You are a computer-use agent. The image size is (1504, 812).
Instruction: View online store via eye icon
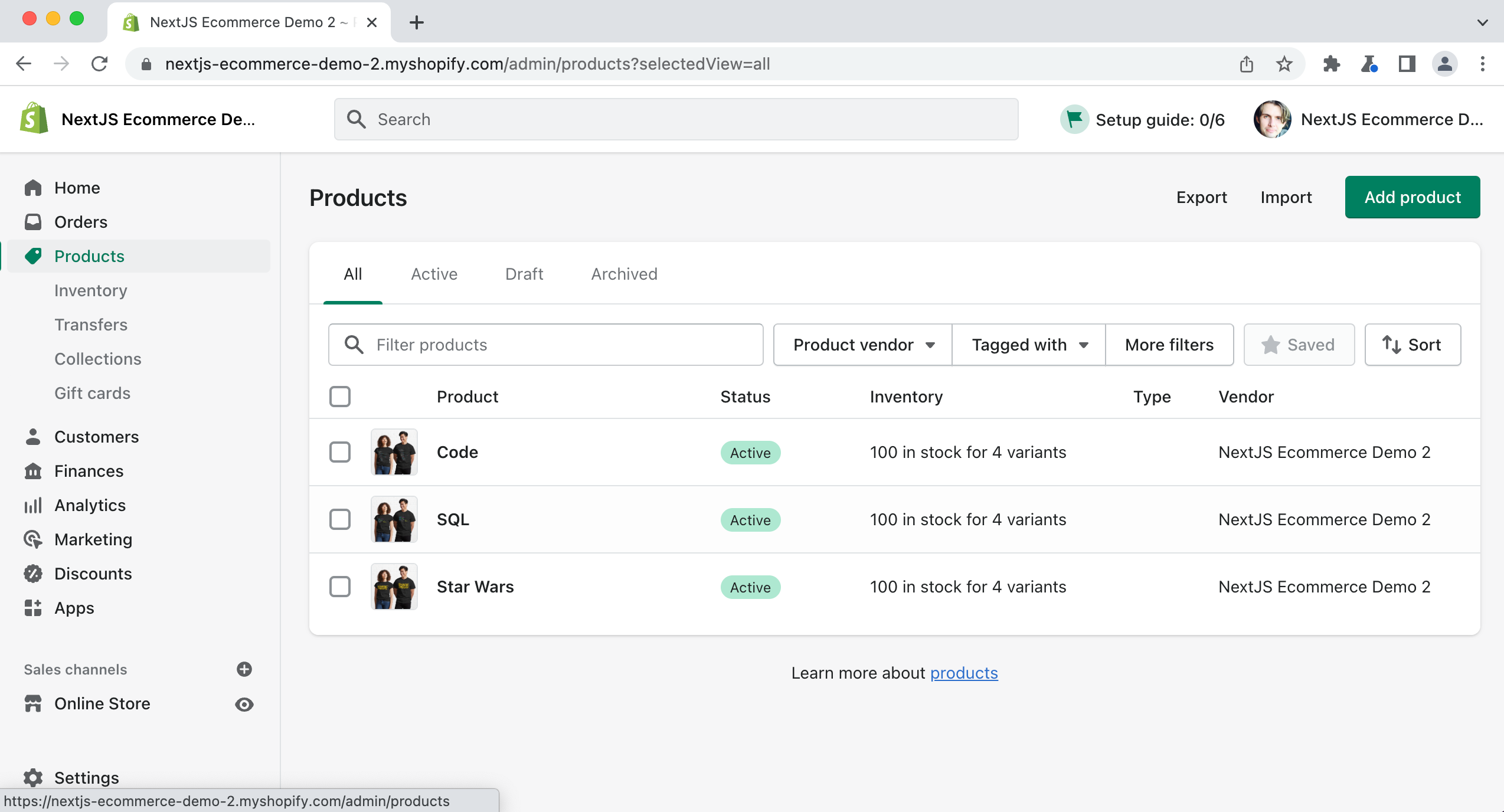244,705
